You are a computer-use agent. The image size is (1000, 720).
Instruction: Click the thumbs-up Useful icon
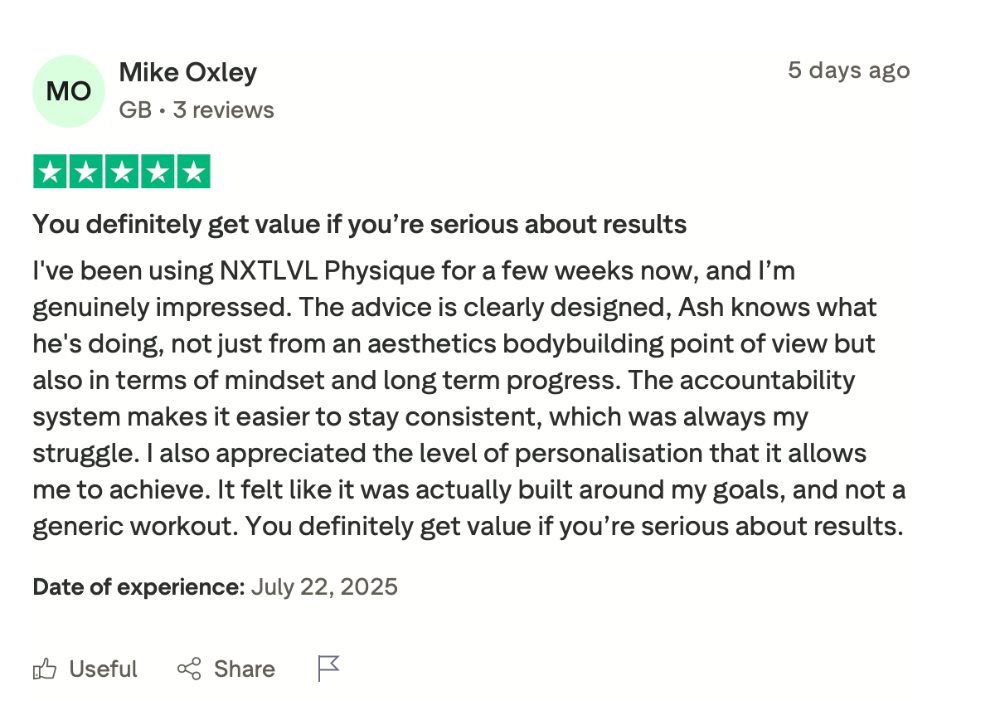point(45,669)
